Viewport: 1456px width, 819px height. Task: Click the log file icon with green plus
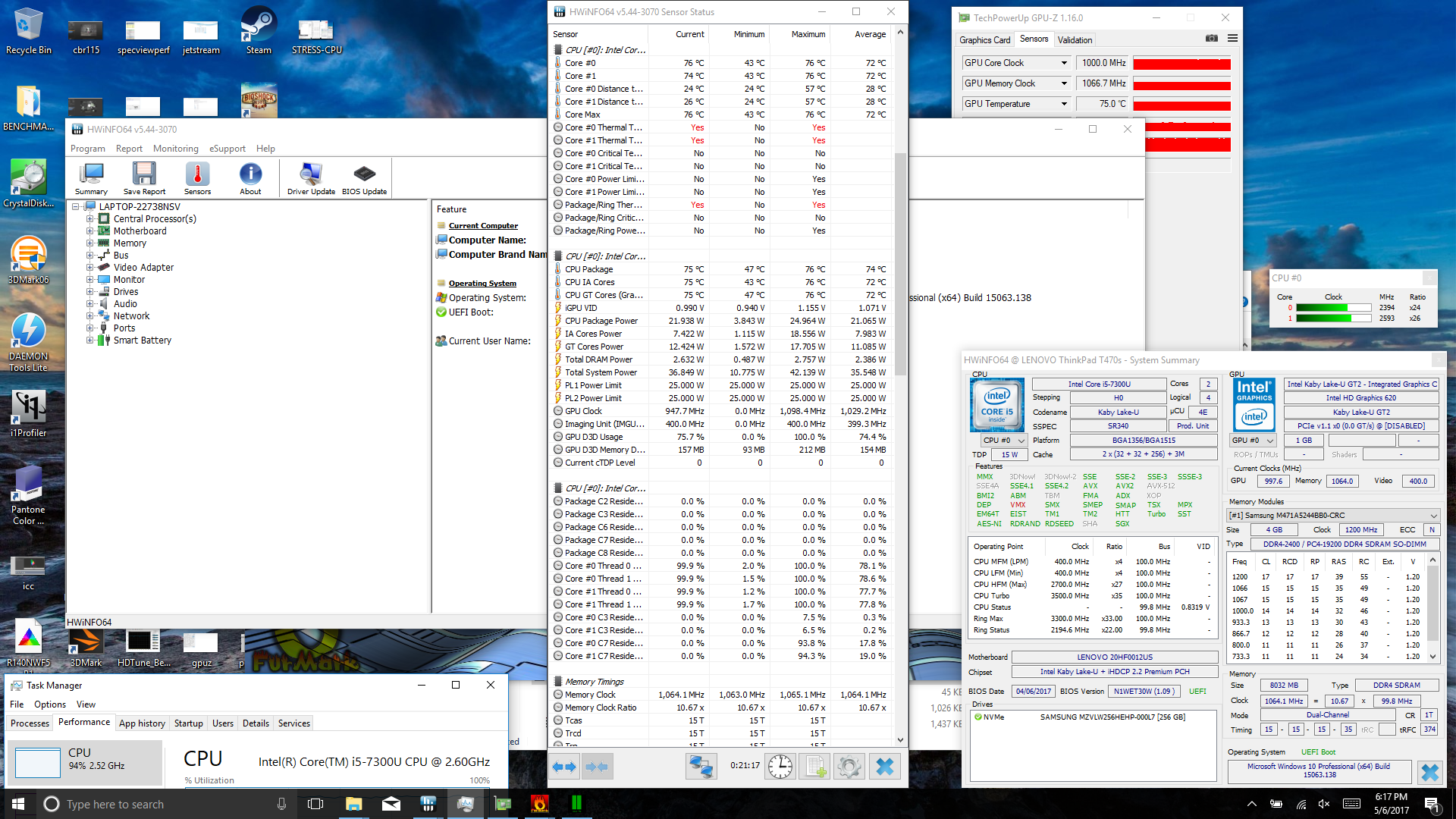(x=815, y=767)
